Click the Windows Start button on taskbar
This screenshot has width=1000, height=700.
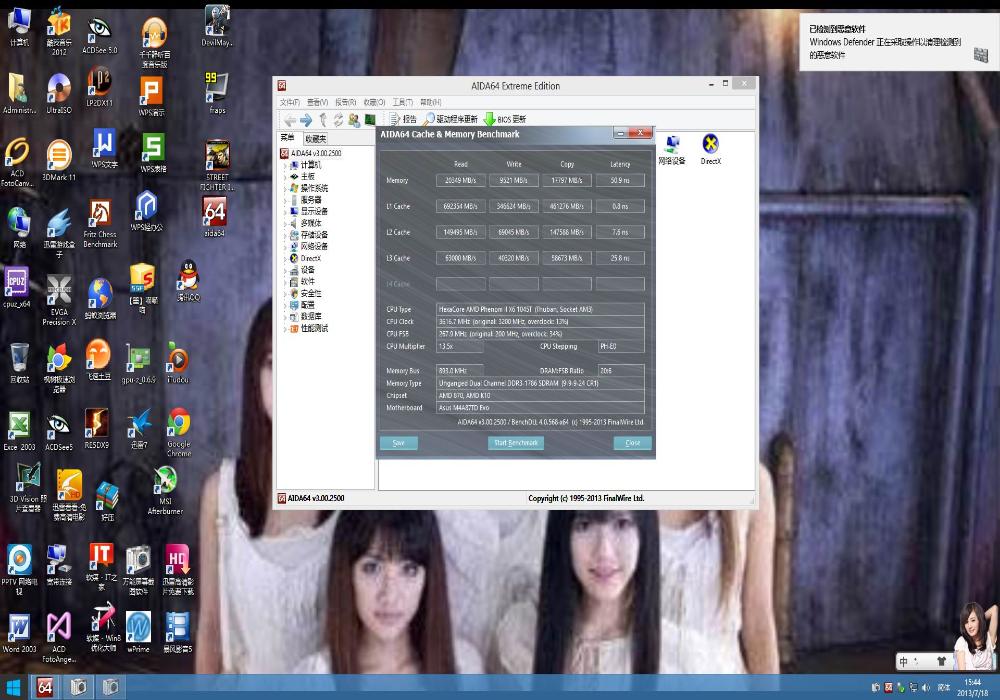click(13, 687)
